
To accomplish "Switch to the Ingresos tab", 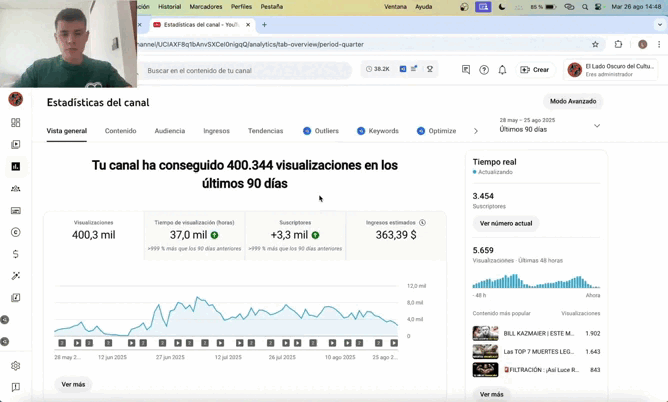I will pos(216,131).
